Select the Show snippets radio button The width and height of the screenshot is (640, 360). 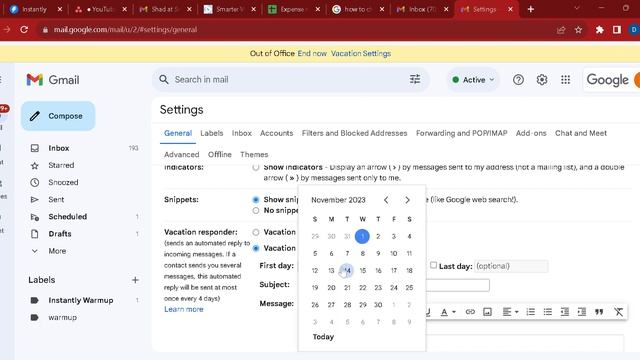(x=256, y=200)
